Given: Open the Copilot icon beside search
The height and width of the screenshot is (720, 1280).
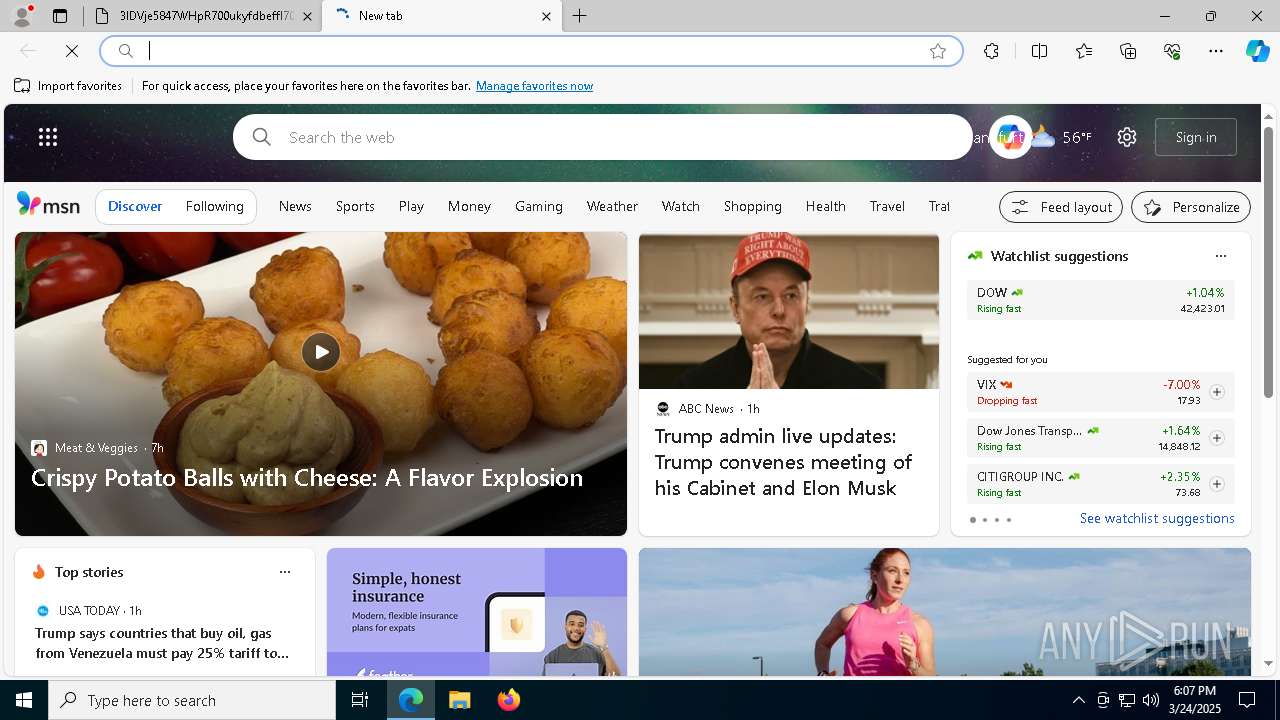Looking at the screenshot, I should click(x=1010, y=137).
